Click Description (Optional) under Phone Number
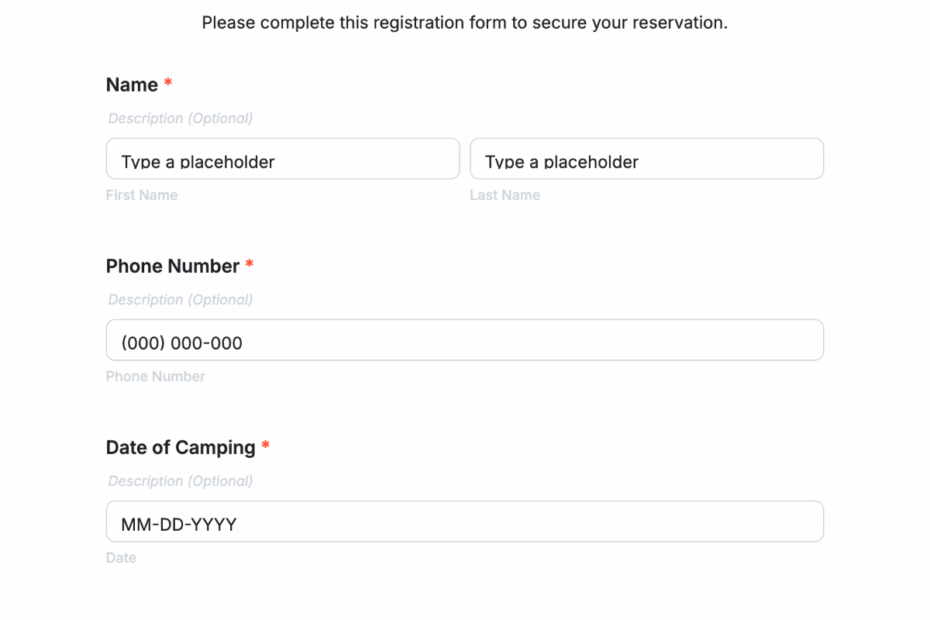Screen dimensions: 930x620 [x=180, y=299]
